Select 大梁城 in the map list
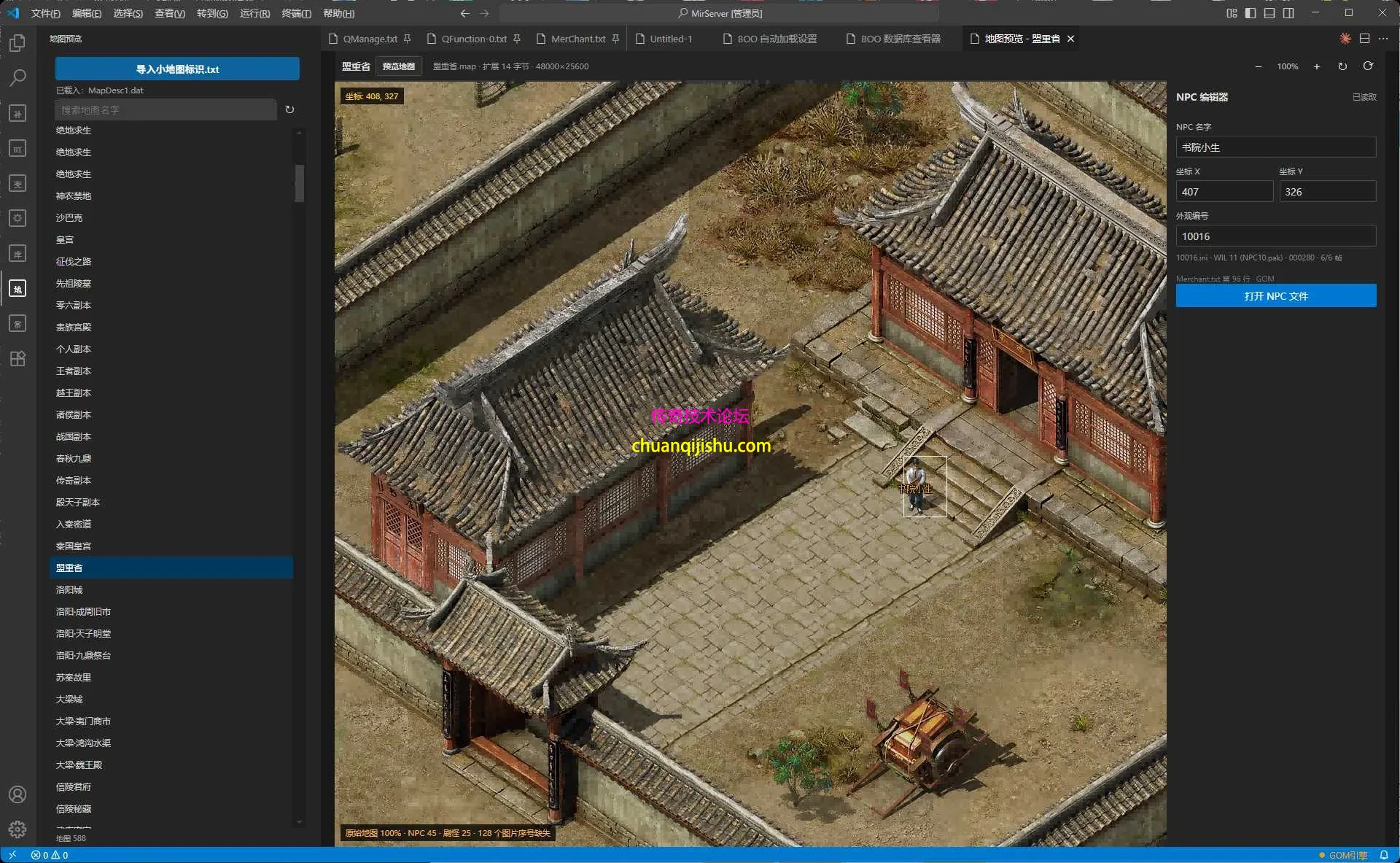Viewport: 1400px width, 863px height. [171, 700]
